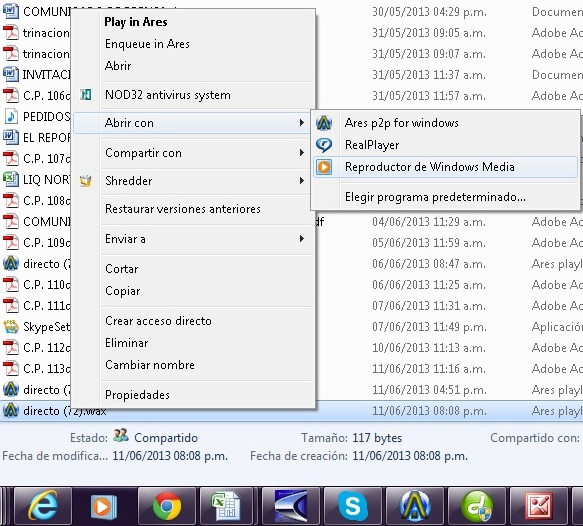Click the Fecha de creación date value
This screenshot has height=526, width=583.
[410, 456]
